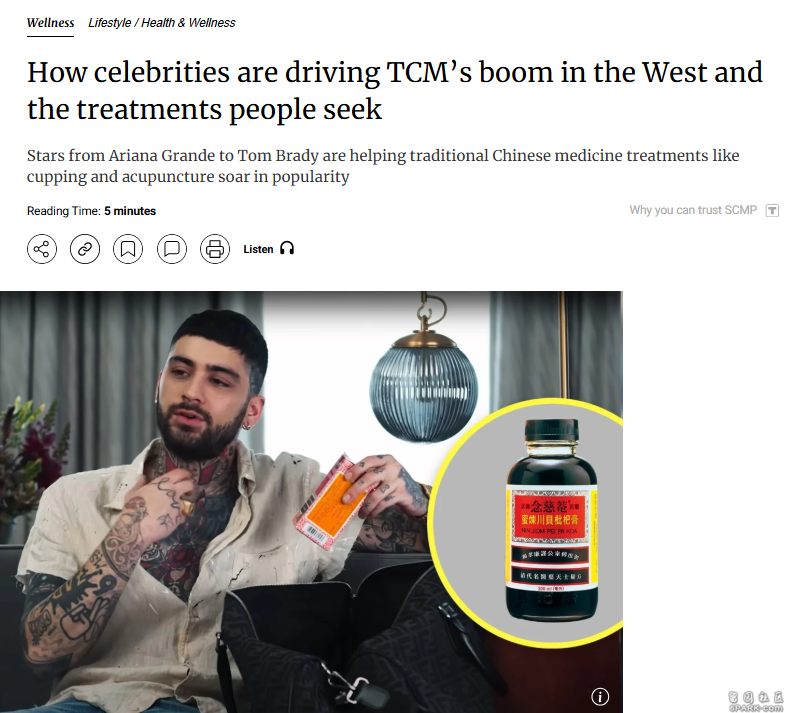
Task: Show image info via the i icon
Action: coord(600,696)
